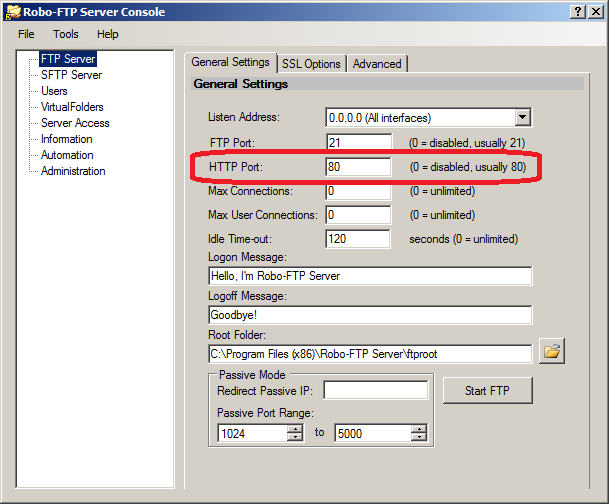Click the Passive Port Range label
Image resolution: width=609 pixels, height=504 pixels.
[x=265, y=413]
